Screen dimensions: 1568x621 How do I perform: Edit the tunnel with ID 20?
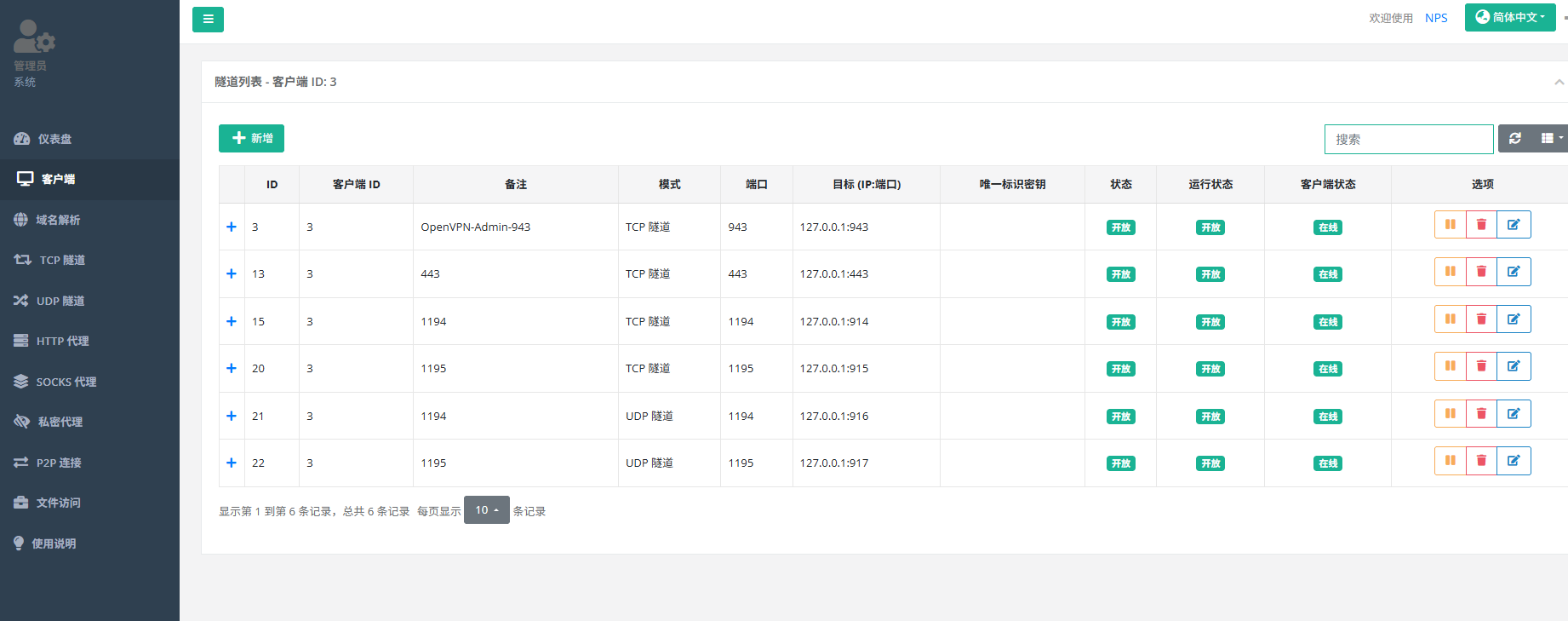point(1514,366)
